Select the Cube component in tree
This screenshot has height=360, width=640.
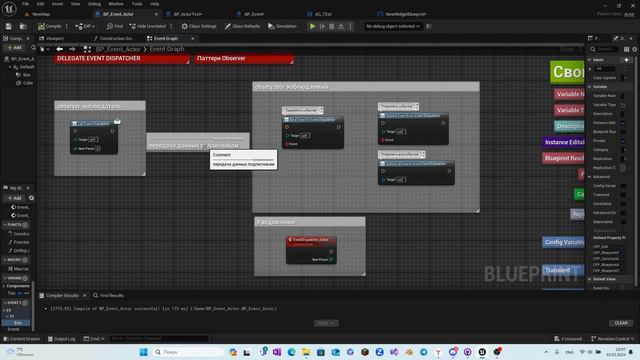point(25,83)
